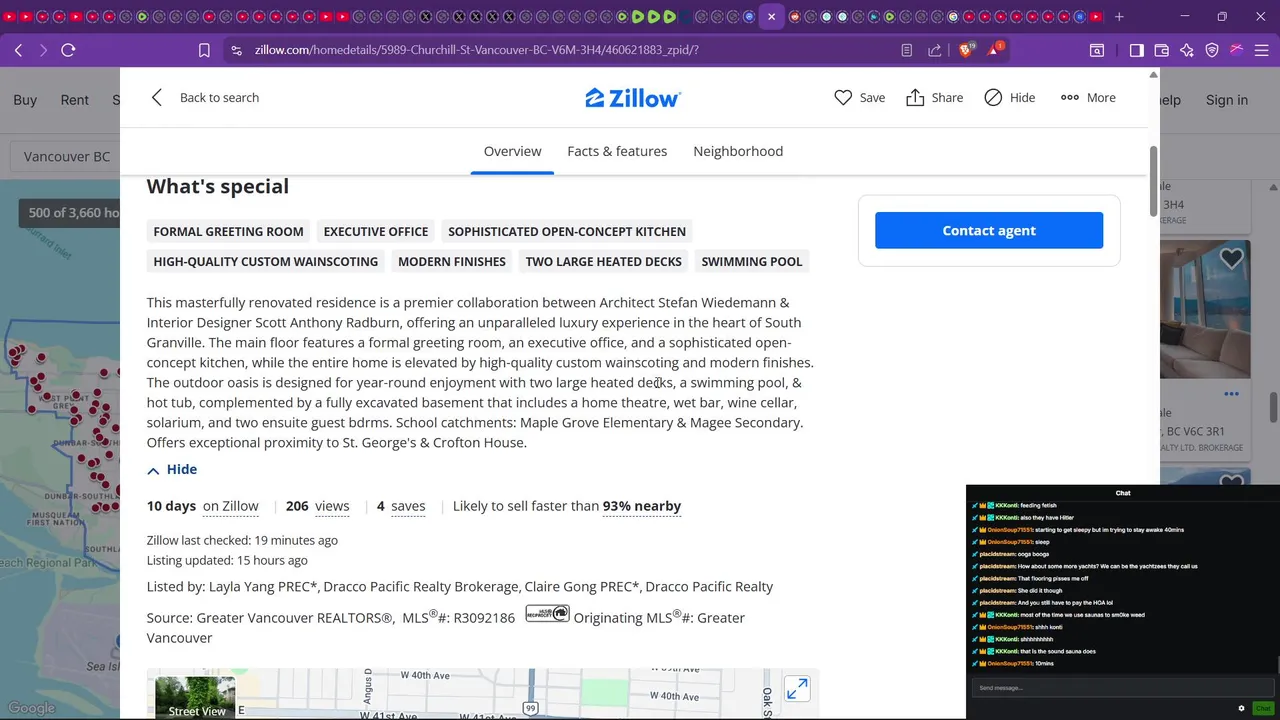1280x720 pixels.
Task: Reload the Zillow page
Action: [68, 50]
